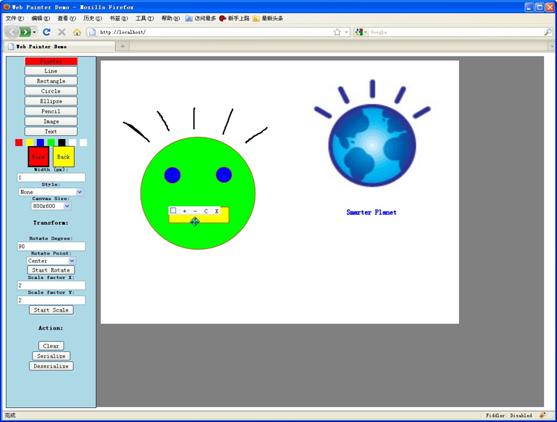This screenshot has width=557, height=422.
Task: Click the X icon on shape toolbar
Action: (216, 211)
